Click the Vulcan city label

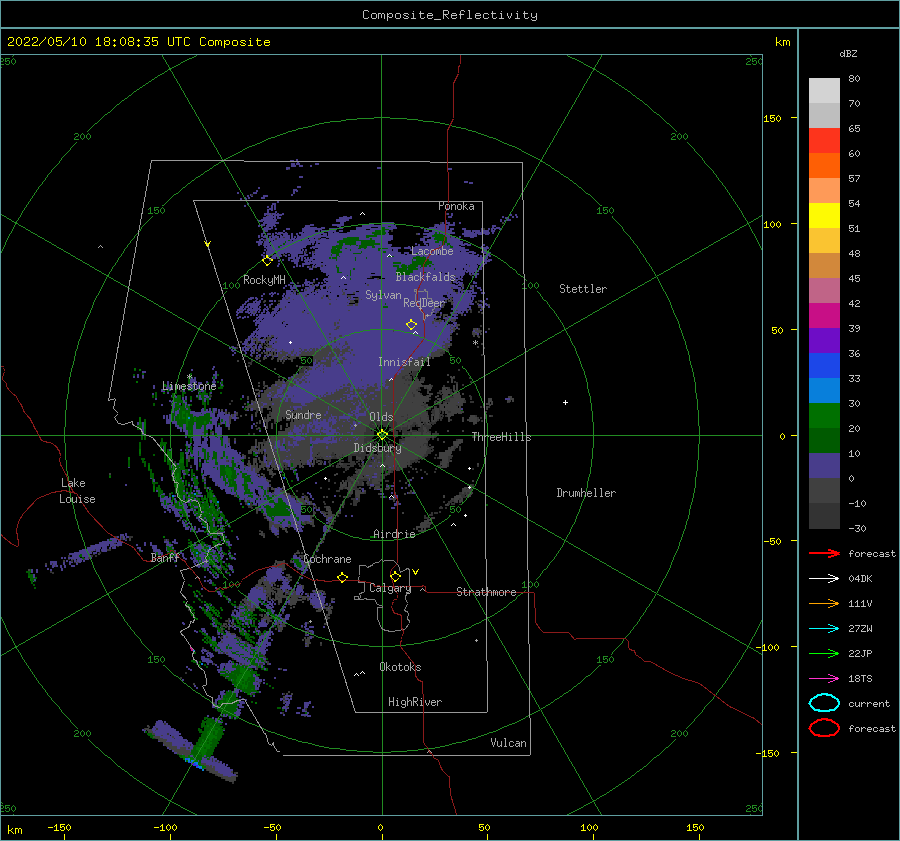[508, 743]
